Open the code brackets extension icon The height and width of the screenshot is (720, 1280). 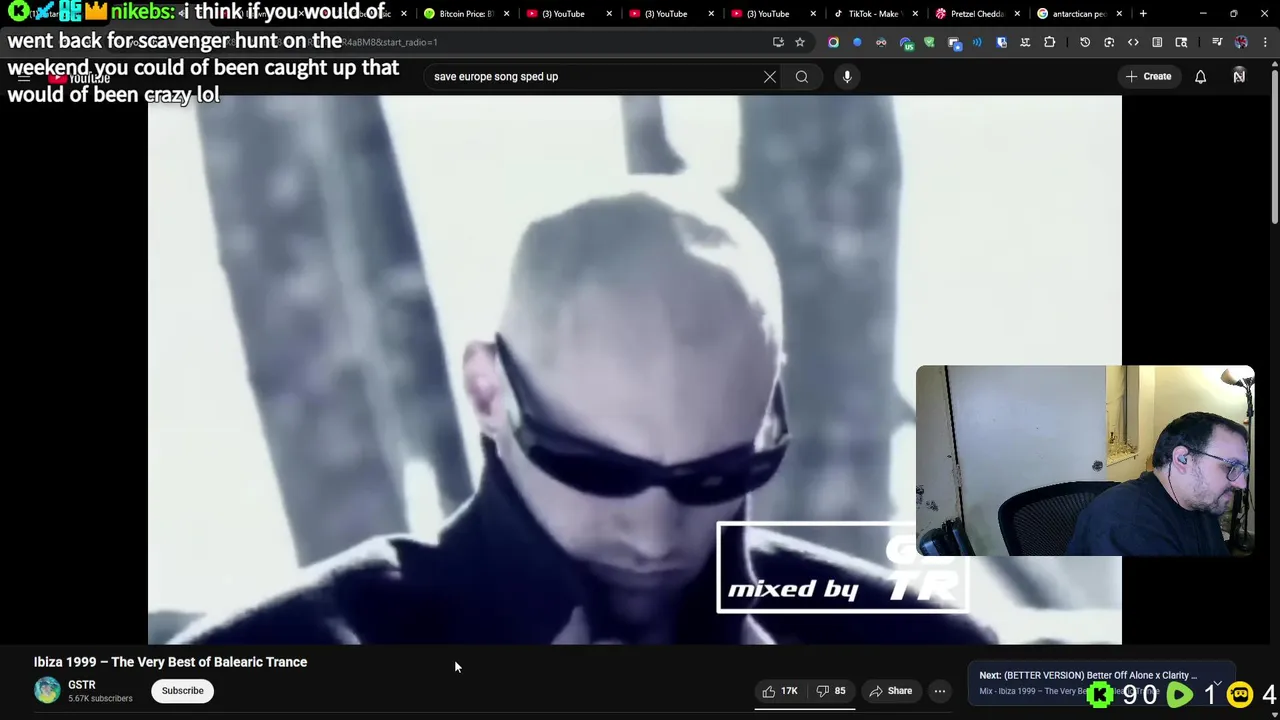click(1133, 42)
